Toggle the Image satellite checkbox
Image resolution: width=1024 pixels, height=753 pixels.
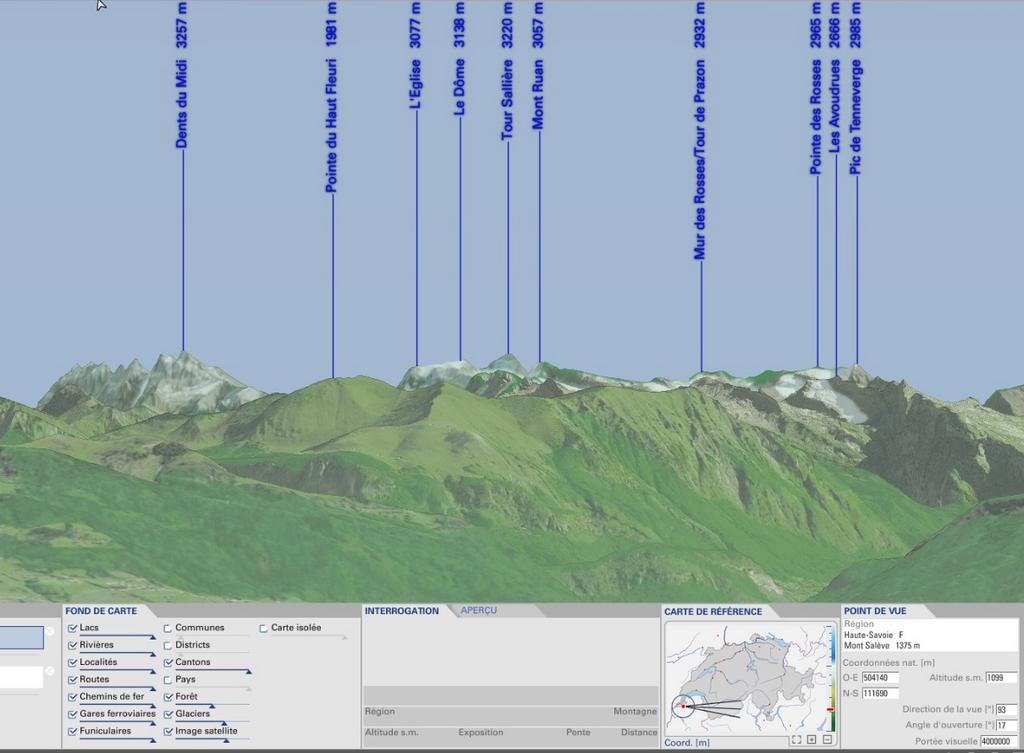coord(167,731)
